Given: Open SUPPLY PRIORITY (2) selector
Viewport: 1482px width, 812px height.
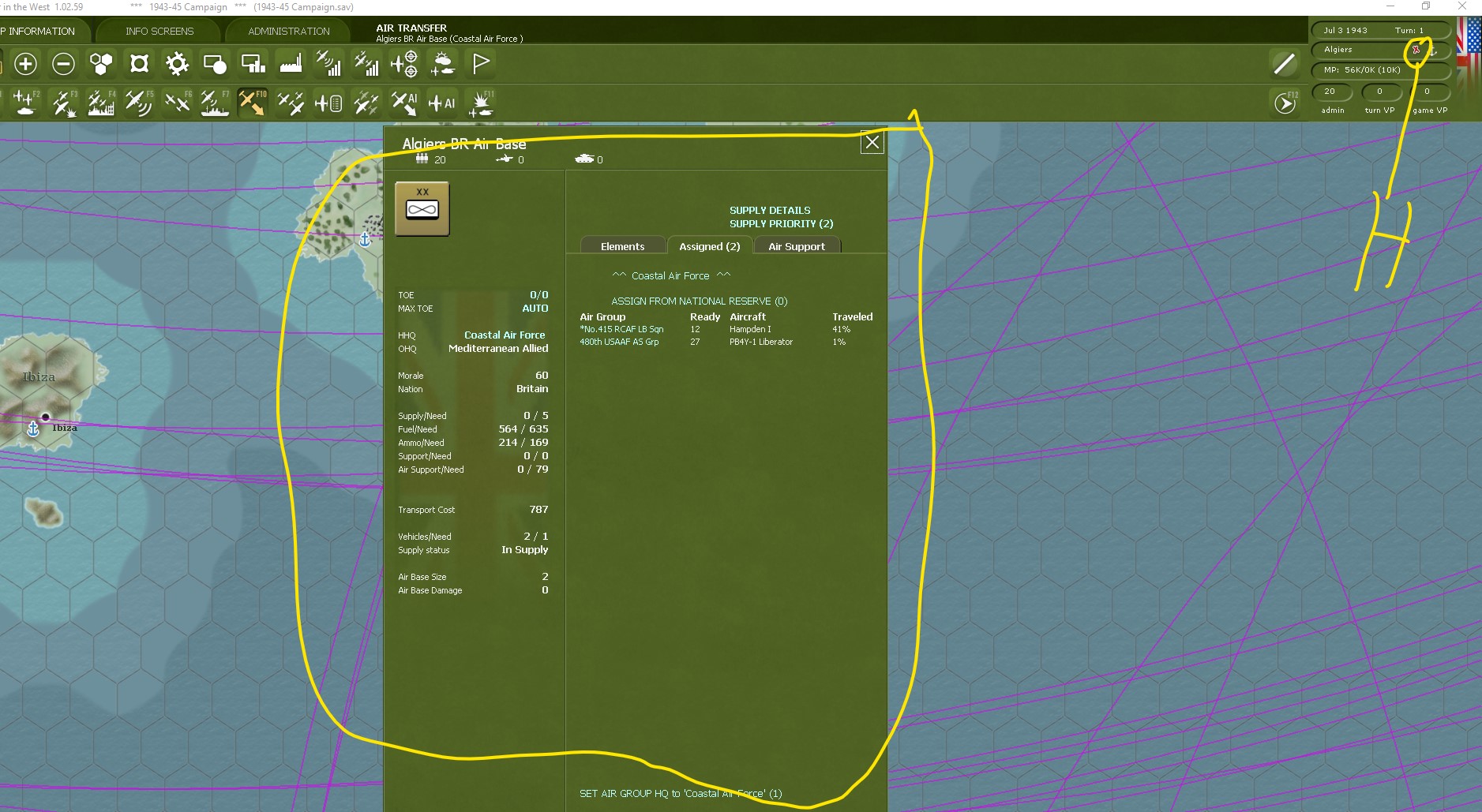Looking at the screenshot, I should click(781, 223).
